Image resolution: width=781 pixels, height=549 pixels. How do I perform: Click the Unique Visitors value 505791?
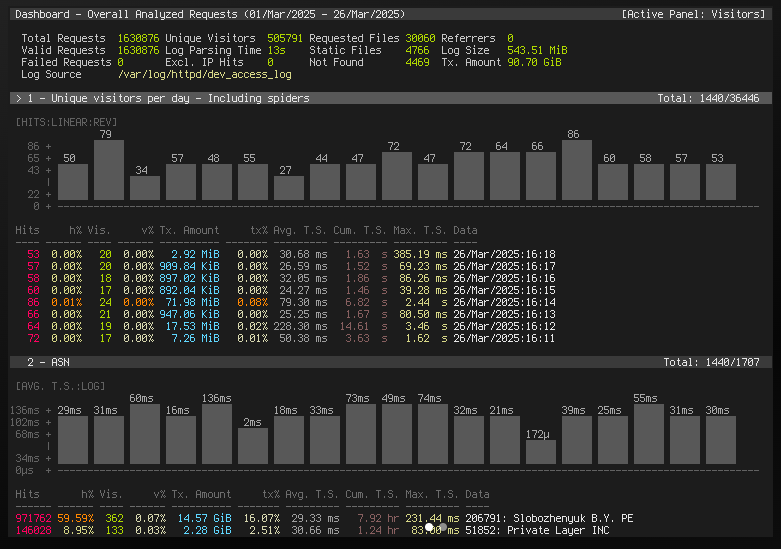coord(284,38)
